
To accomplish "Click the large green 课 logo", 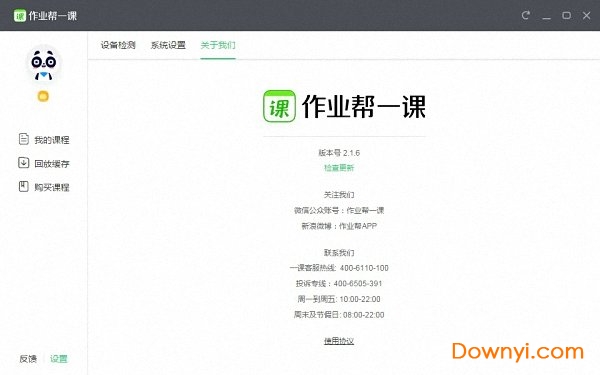I will pos(279,106).
